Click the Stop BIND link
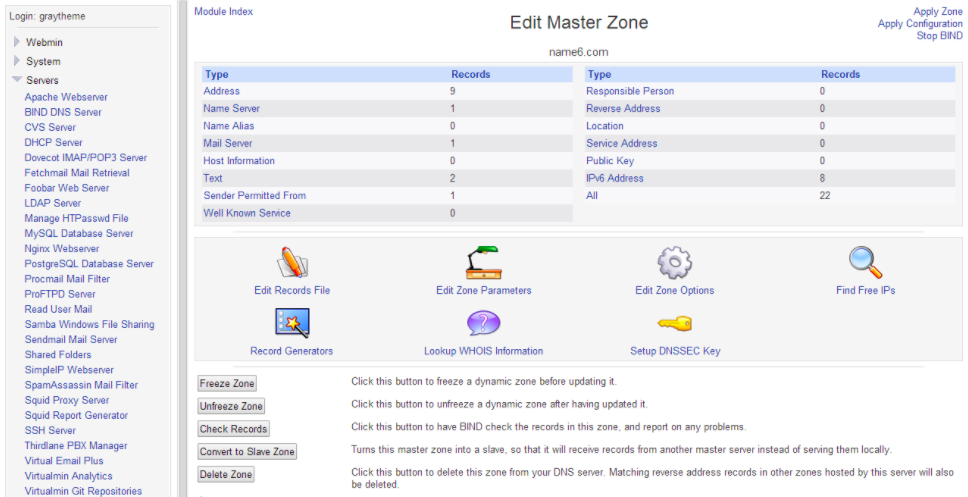This screenshot has height=497, width=968. (940, 36)
